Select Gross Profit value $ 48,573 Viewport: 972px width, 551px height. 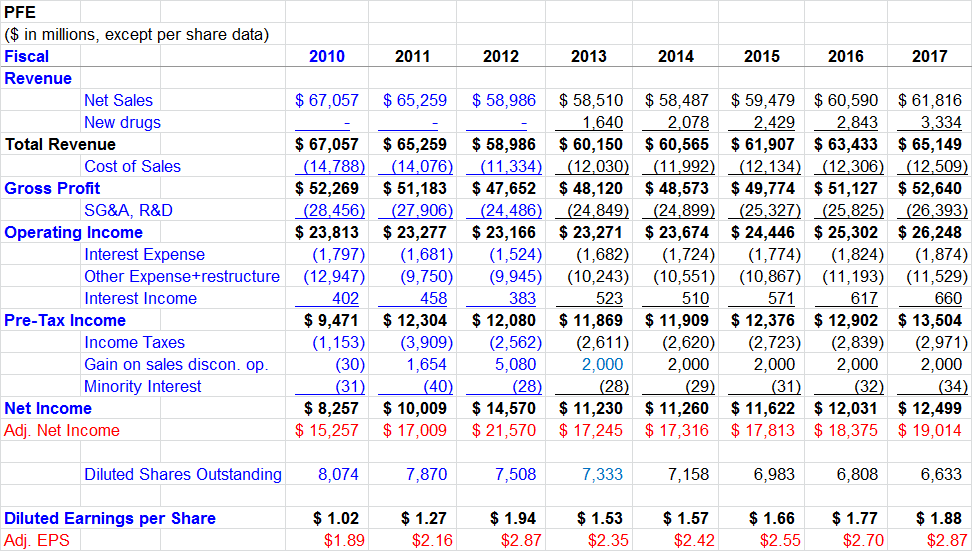point(677,188)
